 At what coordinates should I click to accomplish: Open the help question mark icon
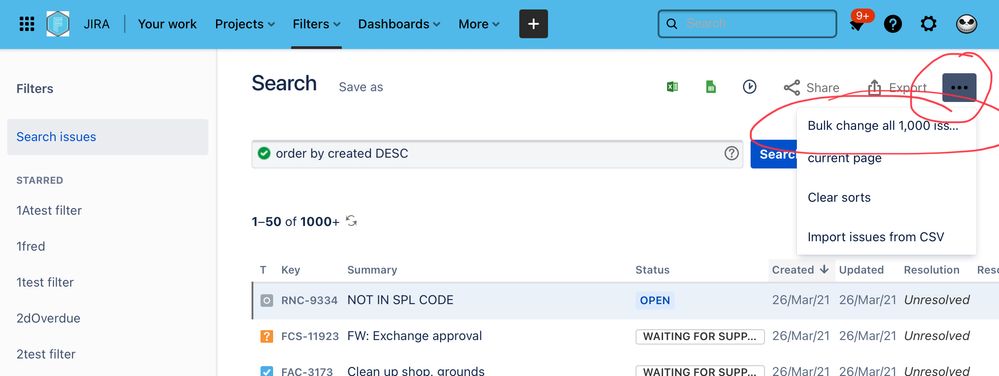pyautogui.click(x=893, y=24)
